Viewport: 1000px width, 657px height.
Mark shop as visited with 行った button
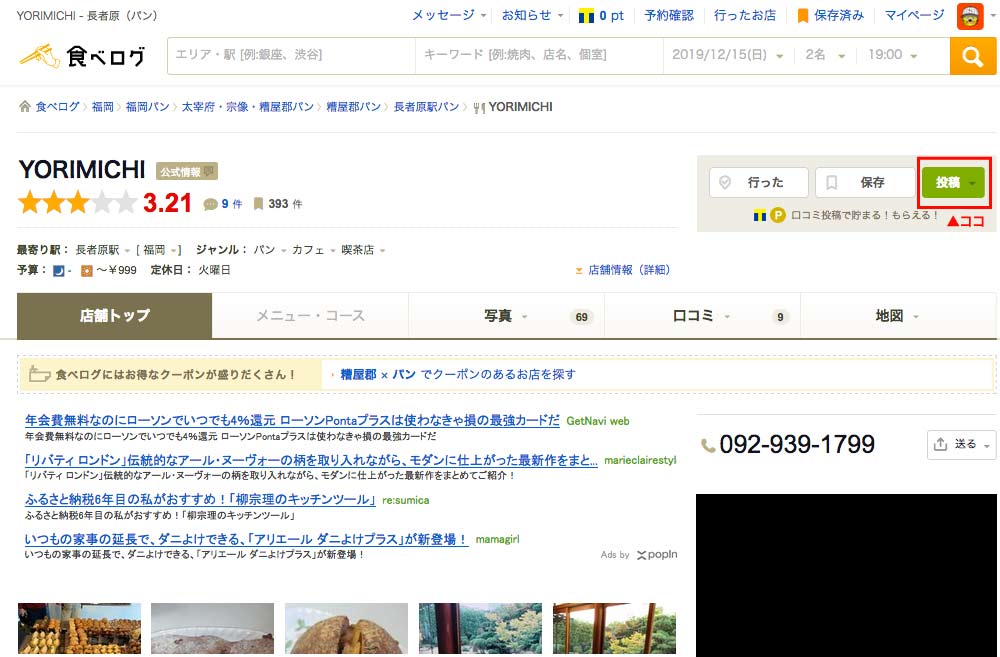(758, 182)
